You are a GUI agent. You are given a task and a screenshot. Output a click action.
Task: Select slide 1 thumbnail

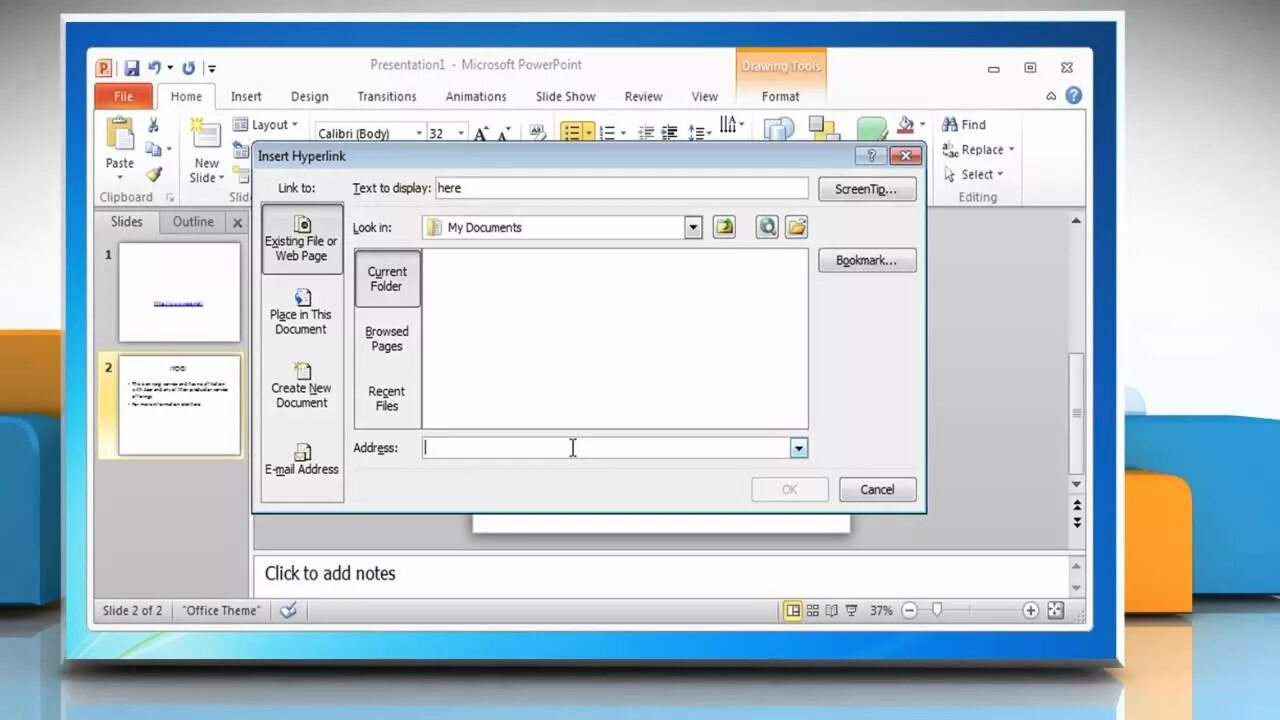pos(179,292)
